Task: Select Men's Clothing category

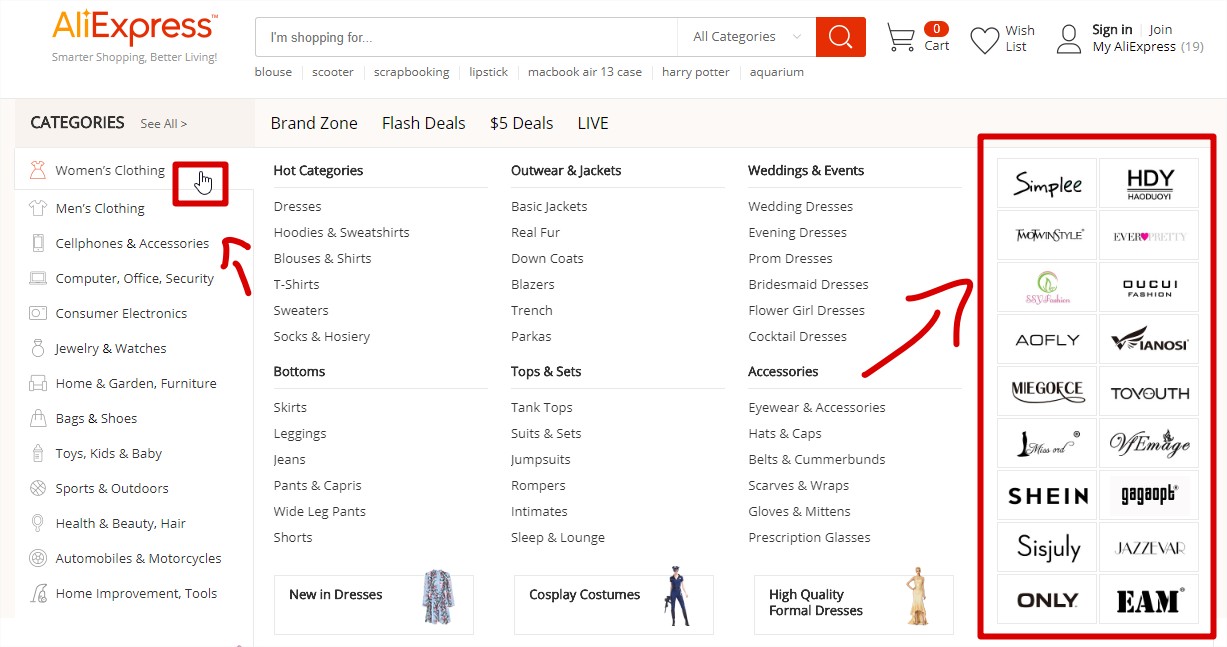Action: coord(100,208)
